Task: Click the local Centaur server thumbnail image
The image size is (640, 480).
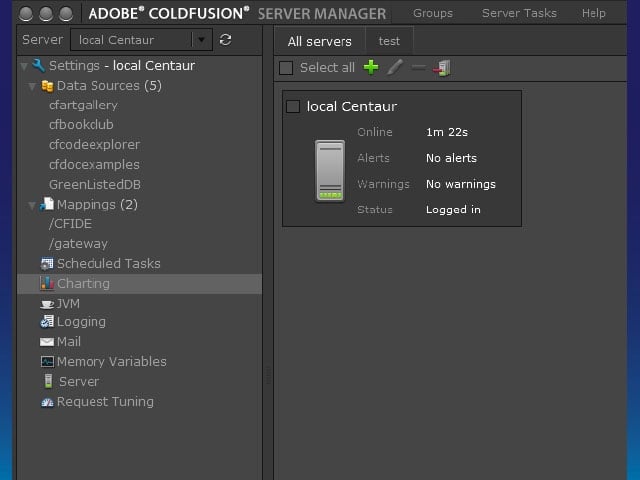Action: tap(330, 171)
